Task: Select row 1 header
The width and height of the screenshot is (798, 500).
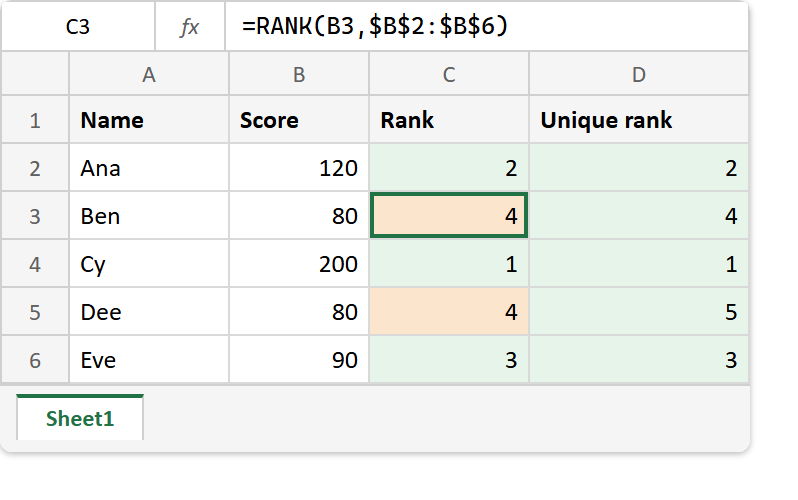Action: (x=35, y=120)
